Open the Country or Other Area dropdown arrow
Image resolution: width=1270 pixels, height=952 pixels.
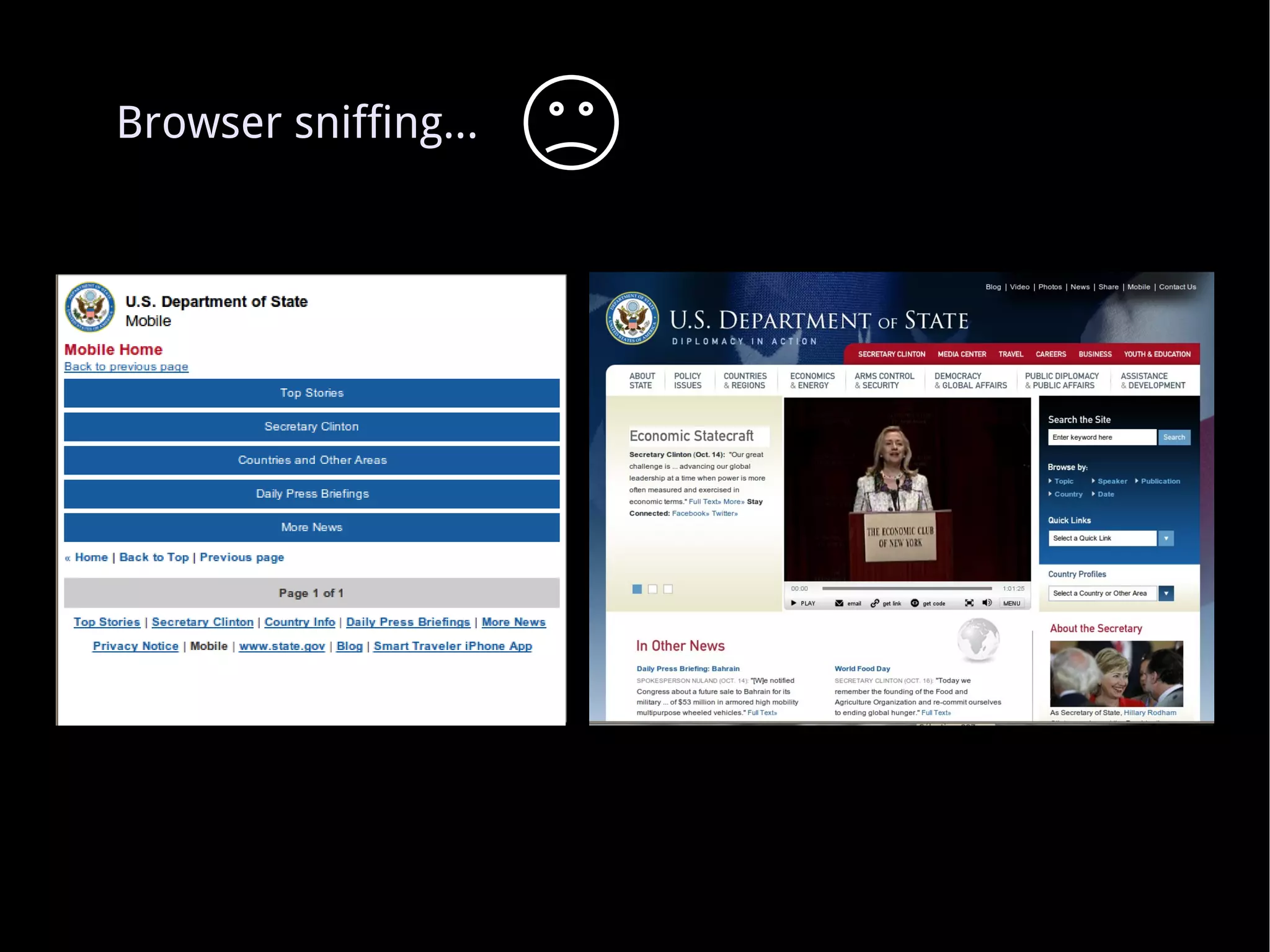tap(1166, 593)
